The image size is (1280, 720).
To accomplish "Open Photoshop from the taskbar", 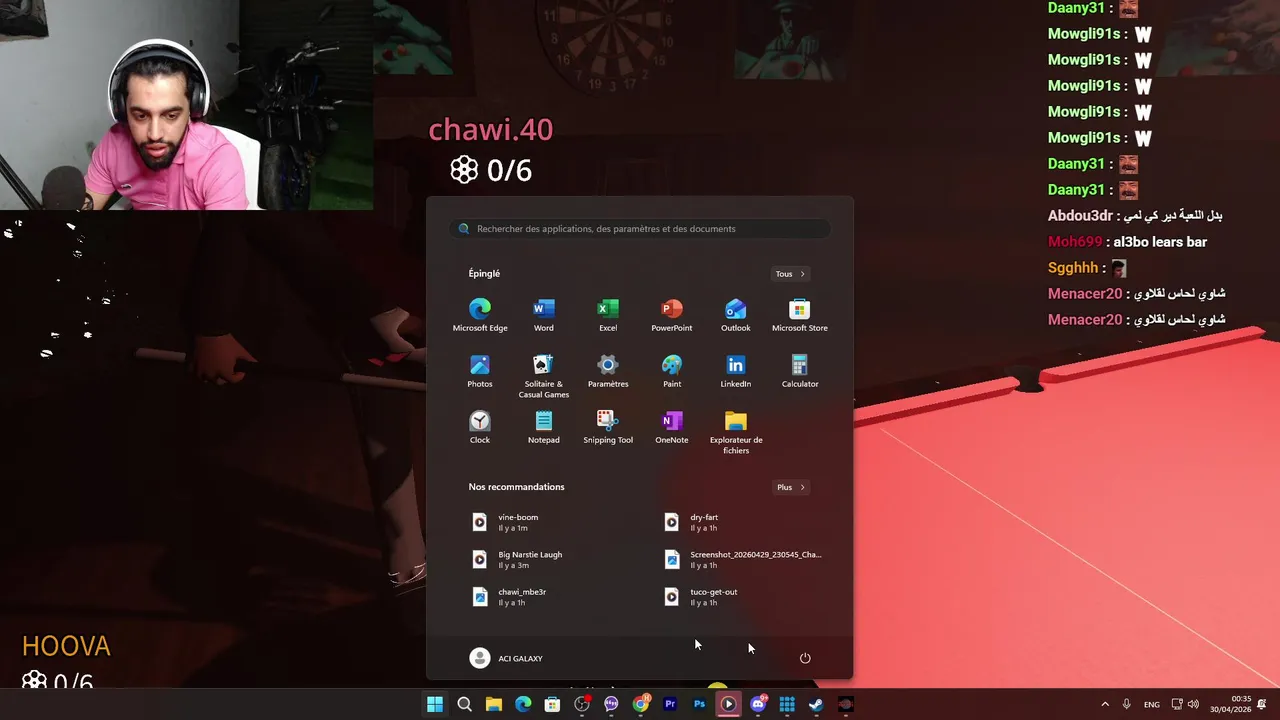I will (x=699, y=704).
